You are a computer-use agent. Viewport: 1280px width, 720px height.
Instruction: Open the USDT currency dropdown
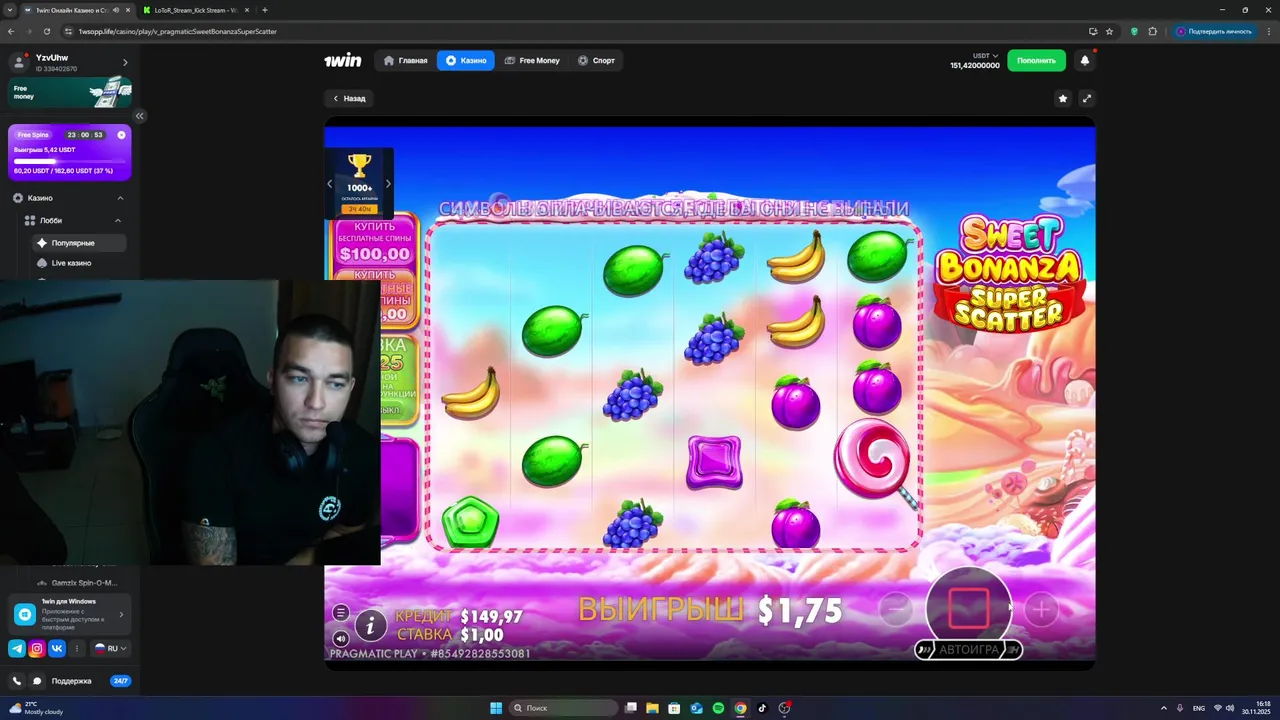984,56
